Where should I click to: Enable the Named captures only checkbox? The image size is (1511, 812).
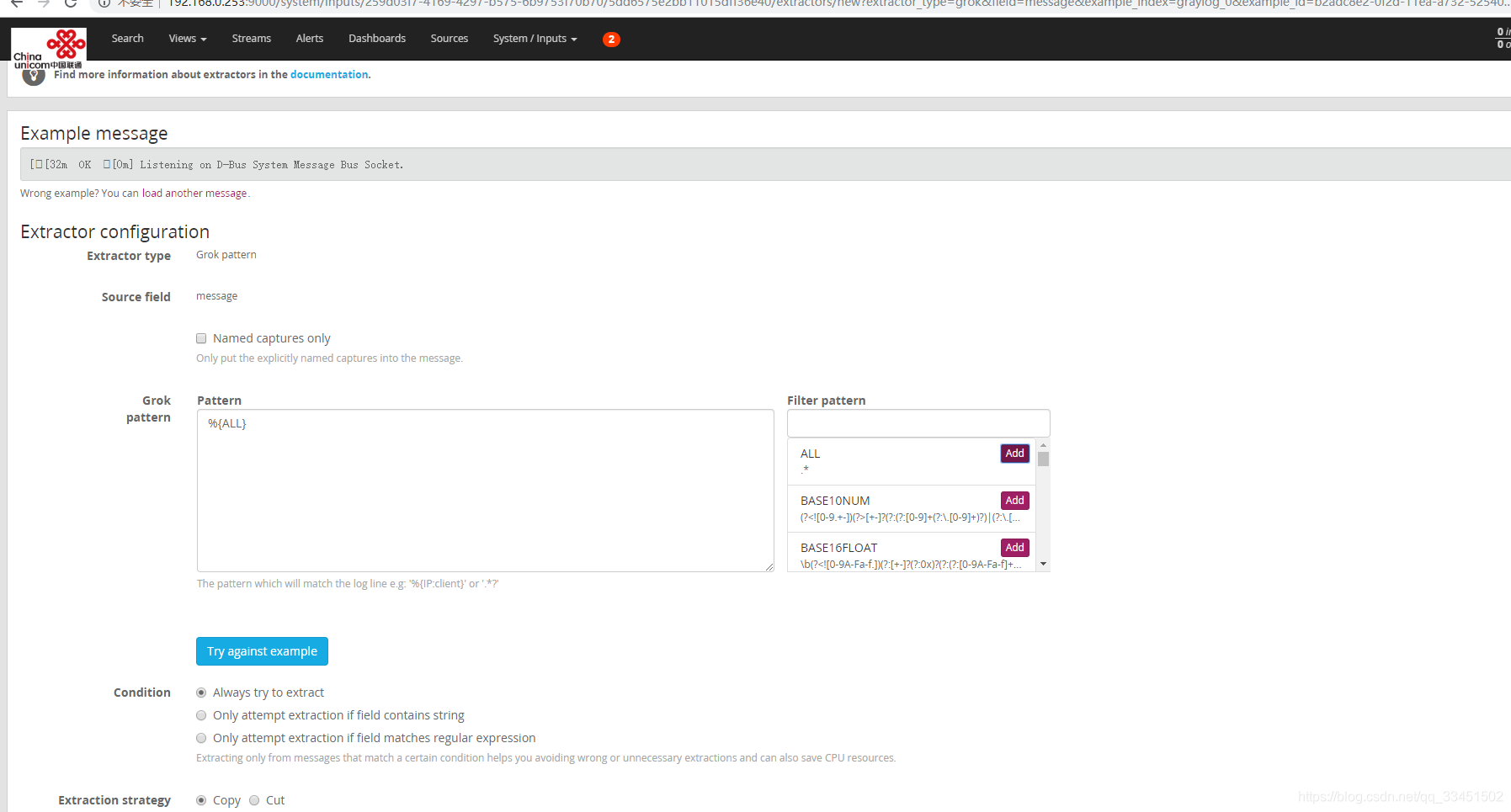201,337
